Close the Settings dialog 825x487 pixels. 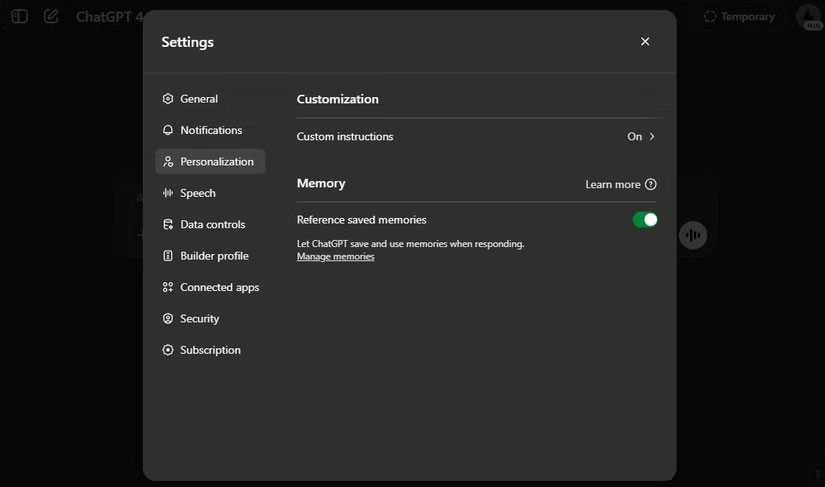tap(645, 41)
